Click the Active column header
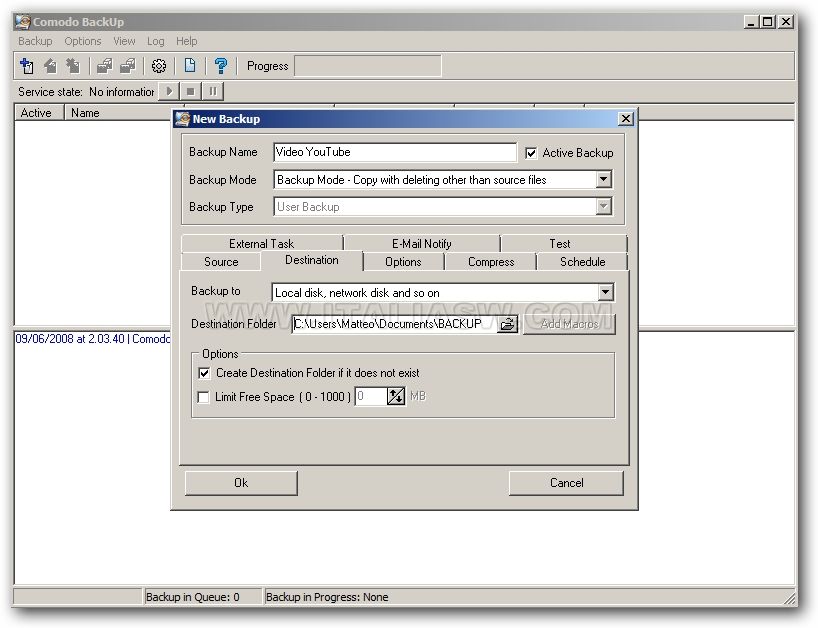This screenshot has height=628, width=818. pyautogui.click(x=39, y=113)
